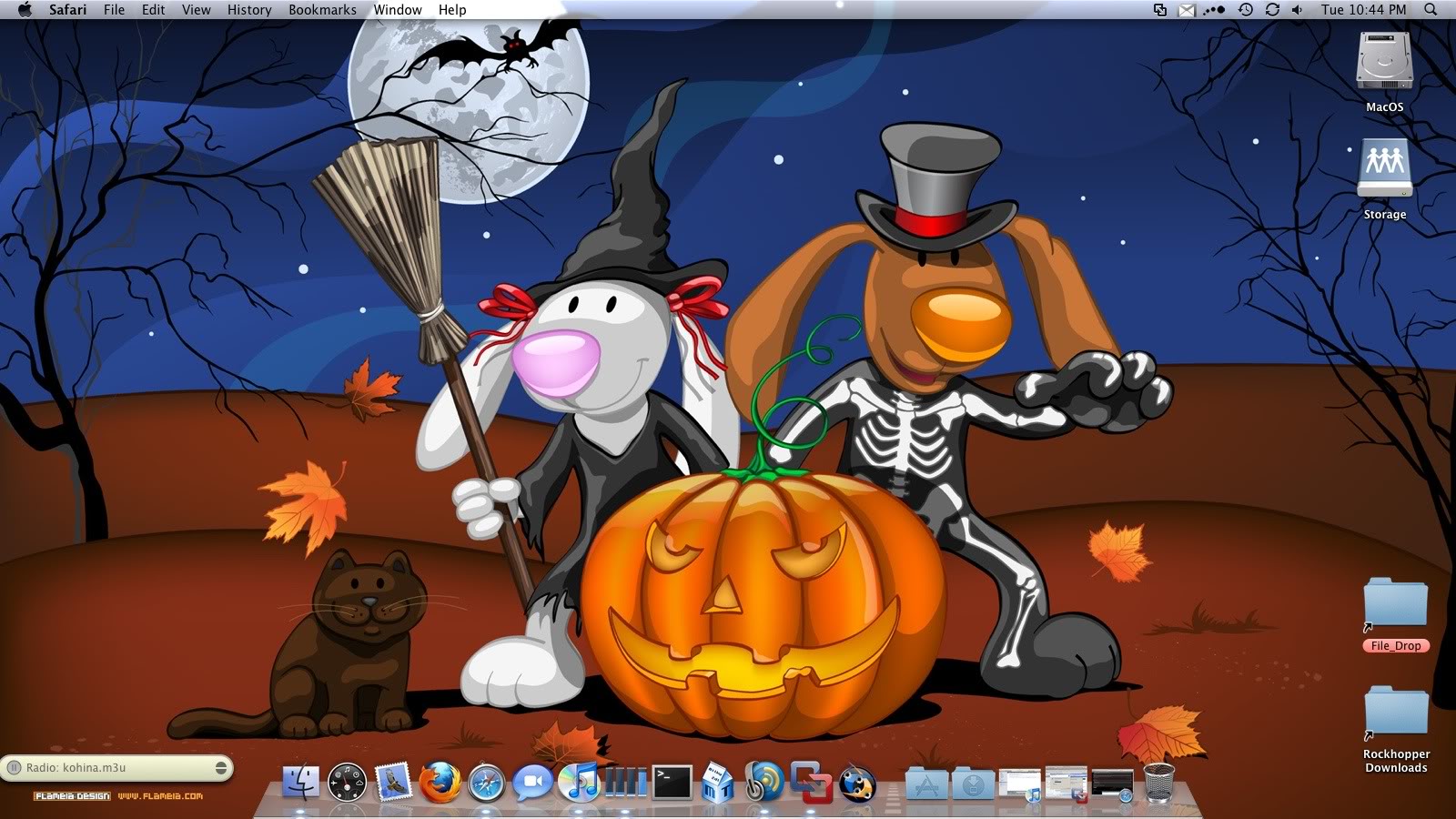Open Spotlight search magnifier
The image size is (1456, 819).
[x=1431, y=9]
